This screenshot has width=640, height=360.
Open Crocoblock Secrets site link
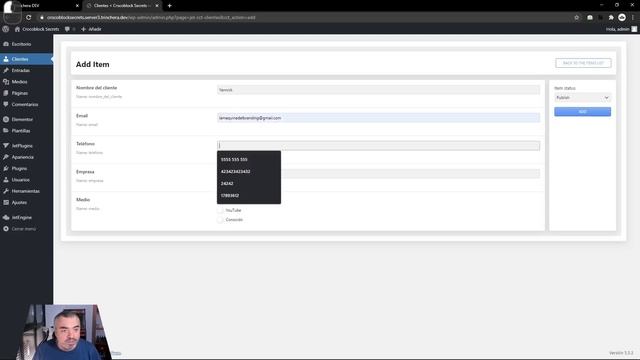point(40,29)
